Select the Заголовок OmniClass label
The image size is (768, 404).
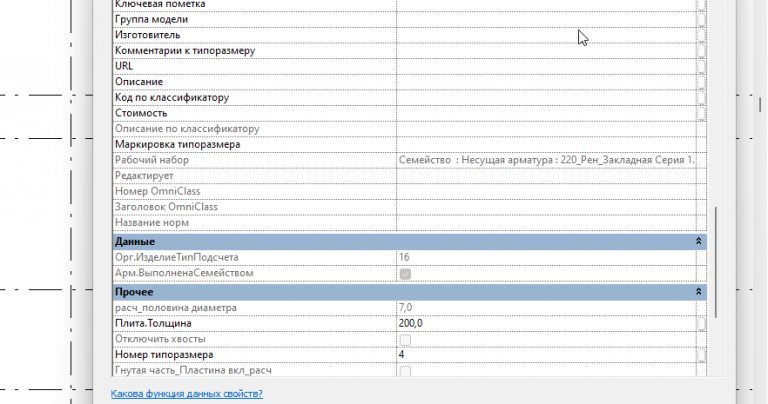tap(166, 207)
